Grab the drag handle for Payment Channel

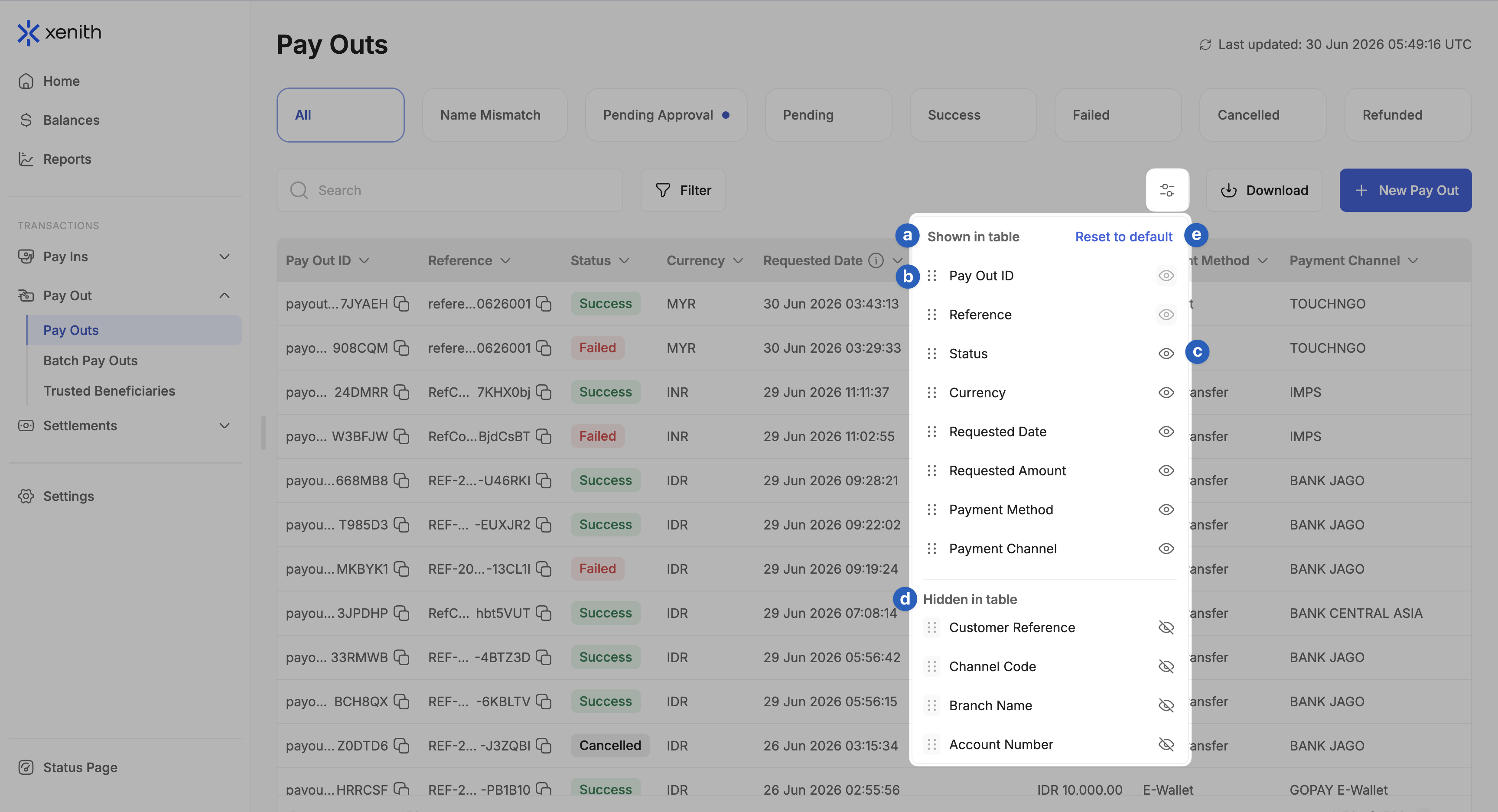point(931,548)
